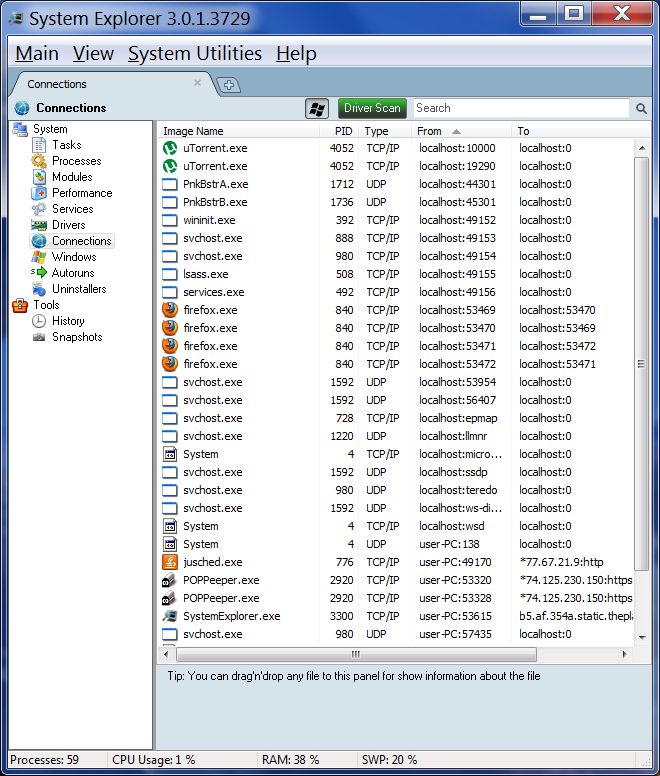
Task: Click System icon on localhost:wsd row
Action: [170, 526]
